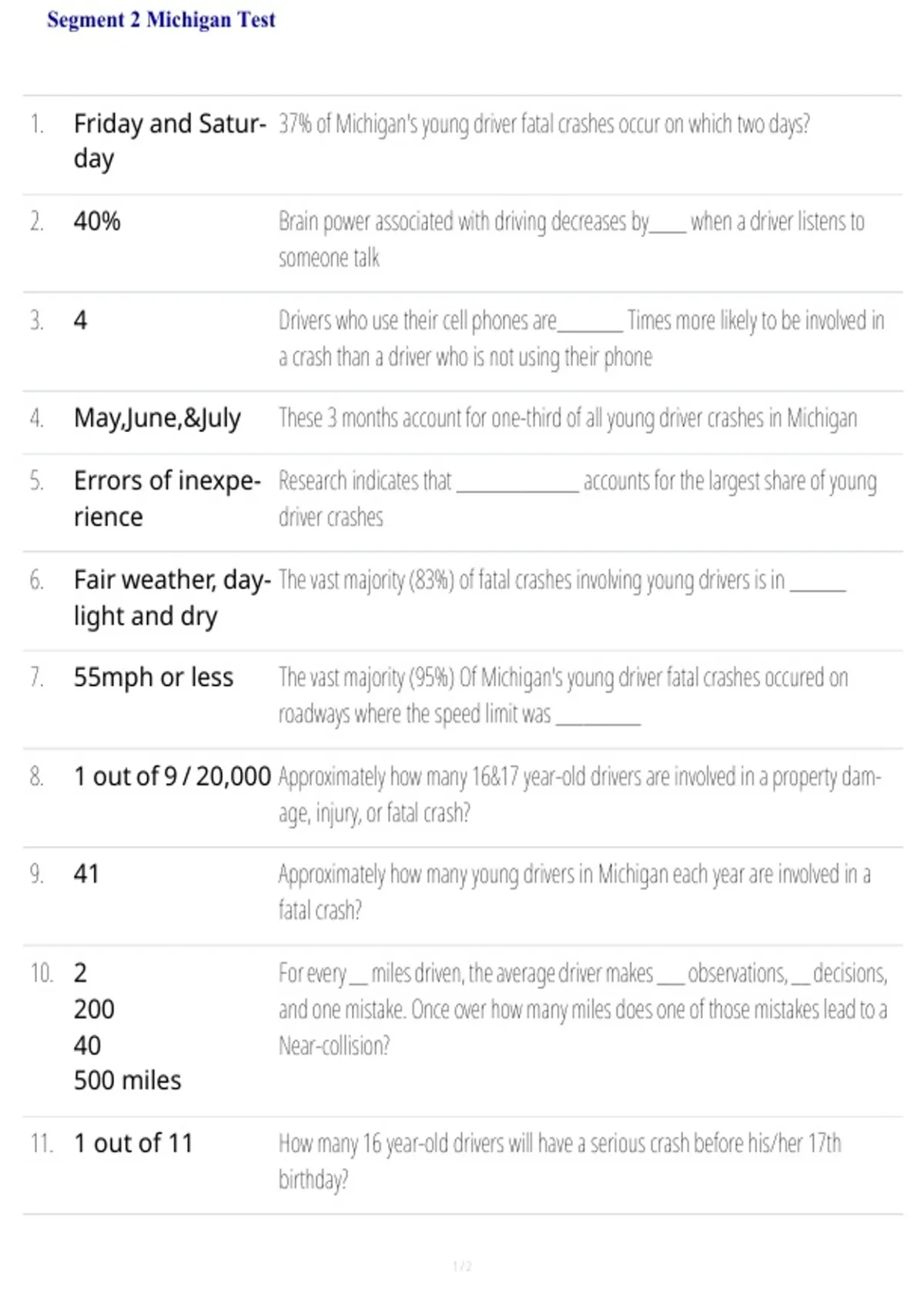Click the 'Segment 2 Michigan Test' title

(x=161, y=20)
